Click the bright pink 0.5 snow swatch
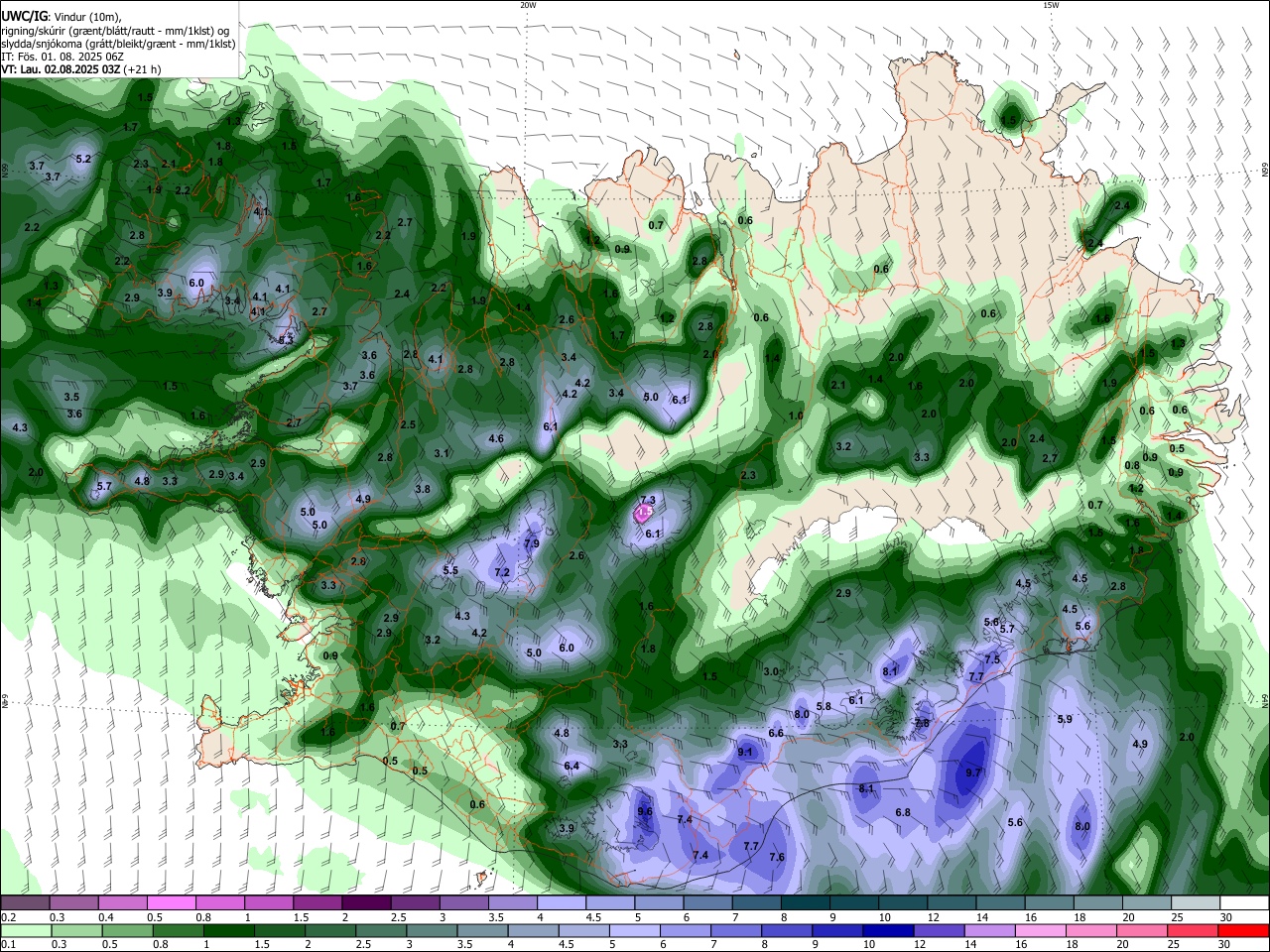 171,903
